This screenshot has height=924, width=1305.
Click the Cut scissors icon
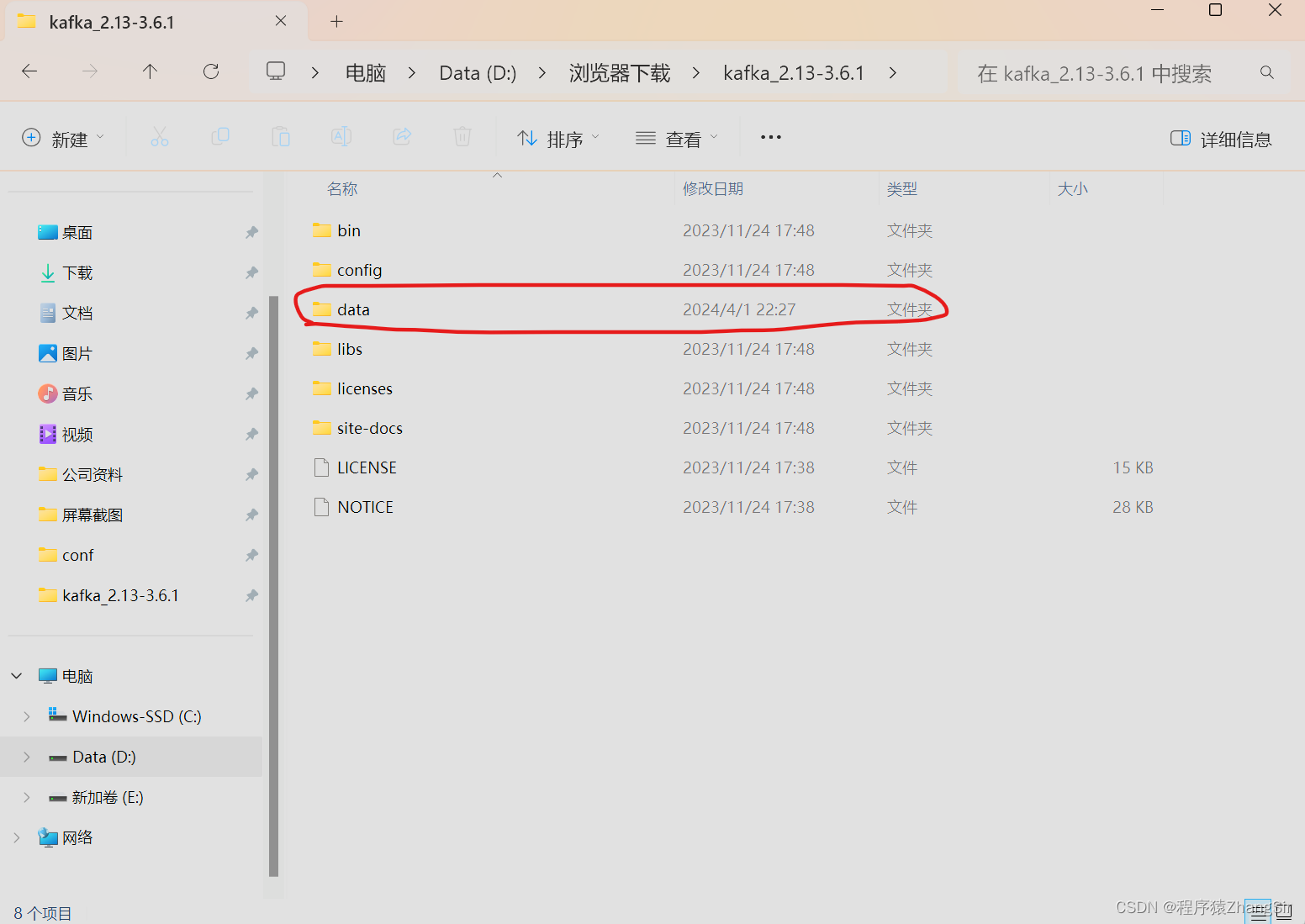click(160, 137)
